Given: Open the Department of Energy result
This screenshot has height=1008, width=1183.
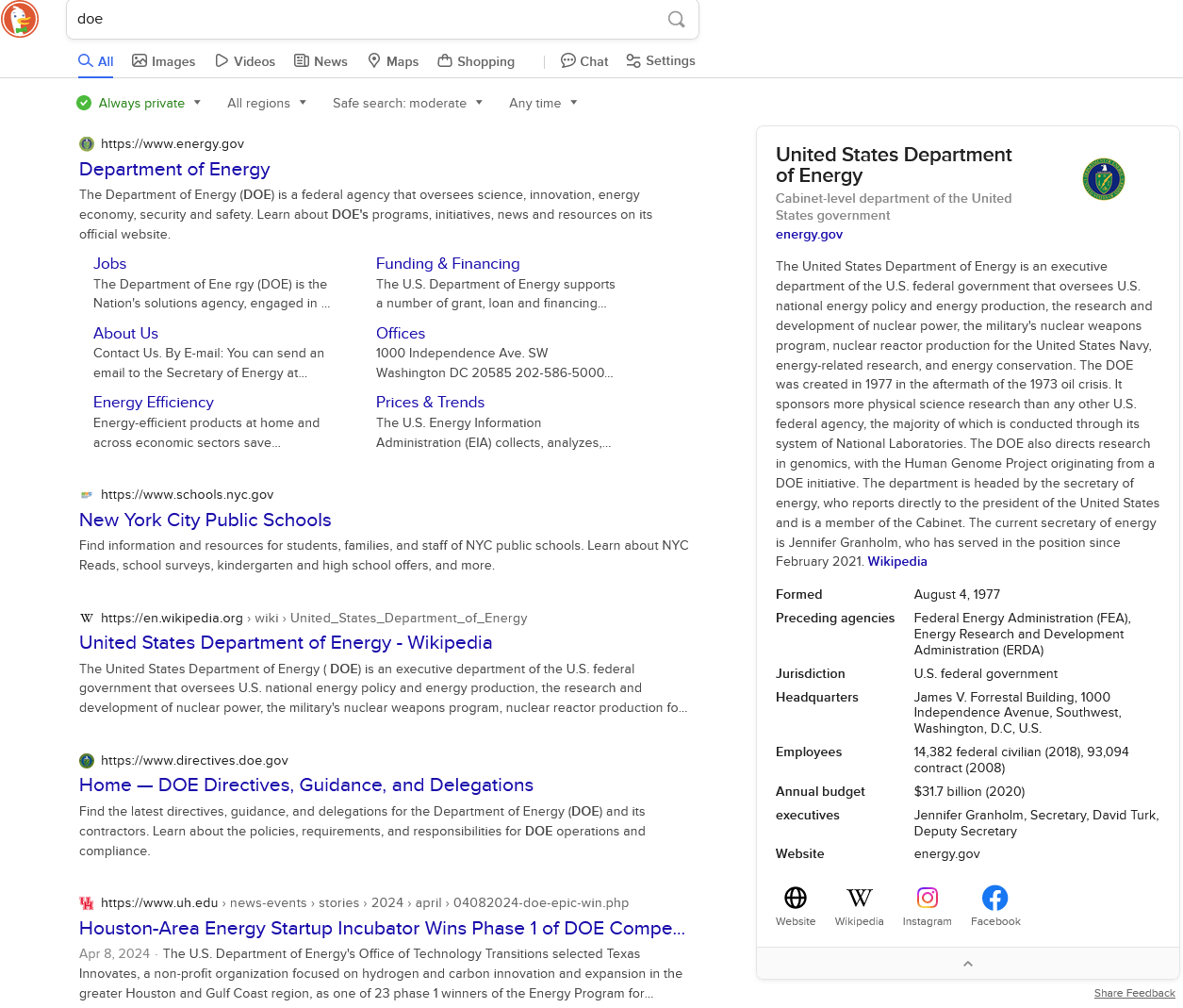Looking at the screenshot, I should 174,170.
